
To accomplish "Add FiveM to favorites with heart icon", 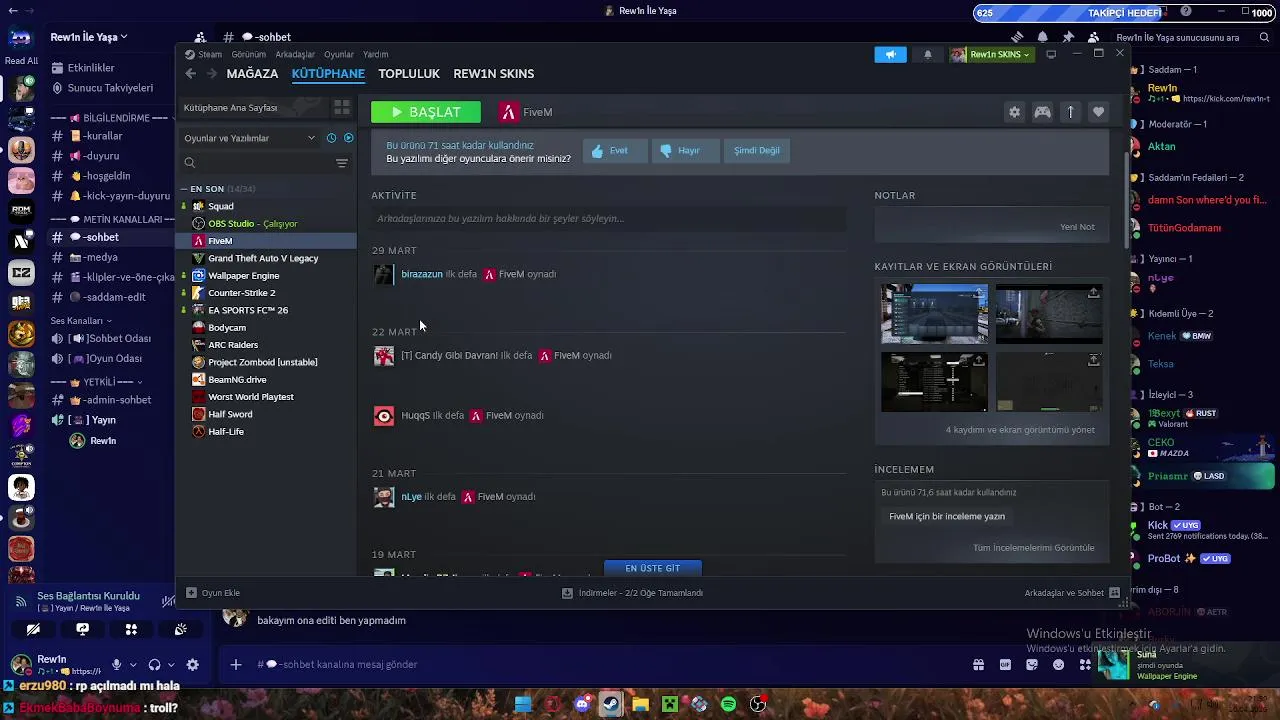I will point(1098,112).
